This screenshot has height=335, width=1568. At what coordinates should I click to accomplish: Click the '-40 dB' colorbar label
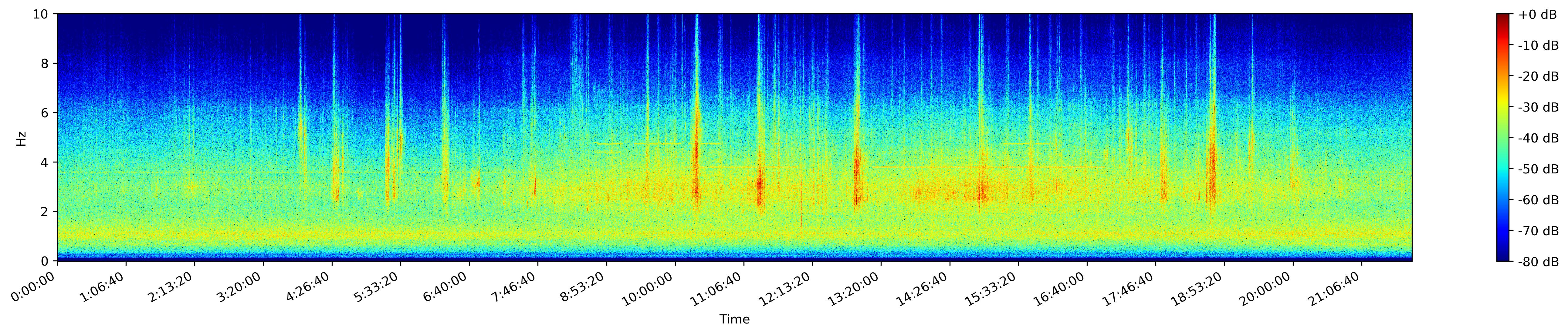pyautogui.click(x=1538, y=139)
